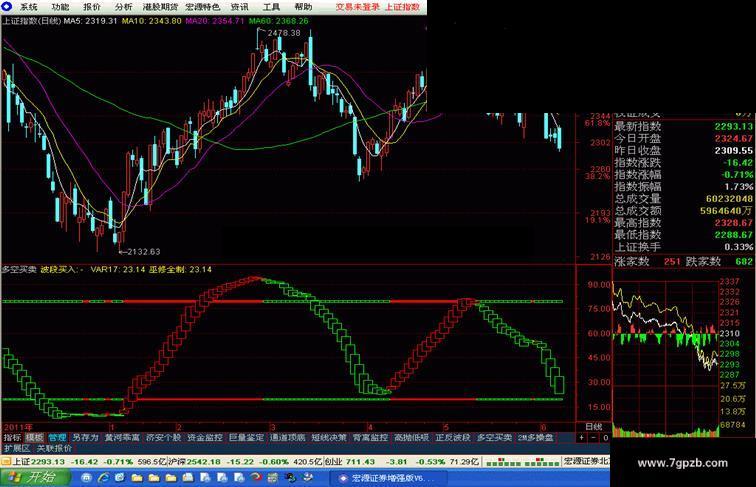Image resolution: width=756 pixels, height=487 pixels.
Task: Apply the 短线决策 indicator template
Action: [x=329, y=437]
